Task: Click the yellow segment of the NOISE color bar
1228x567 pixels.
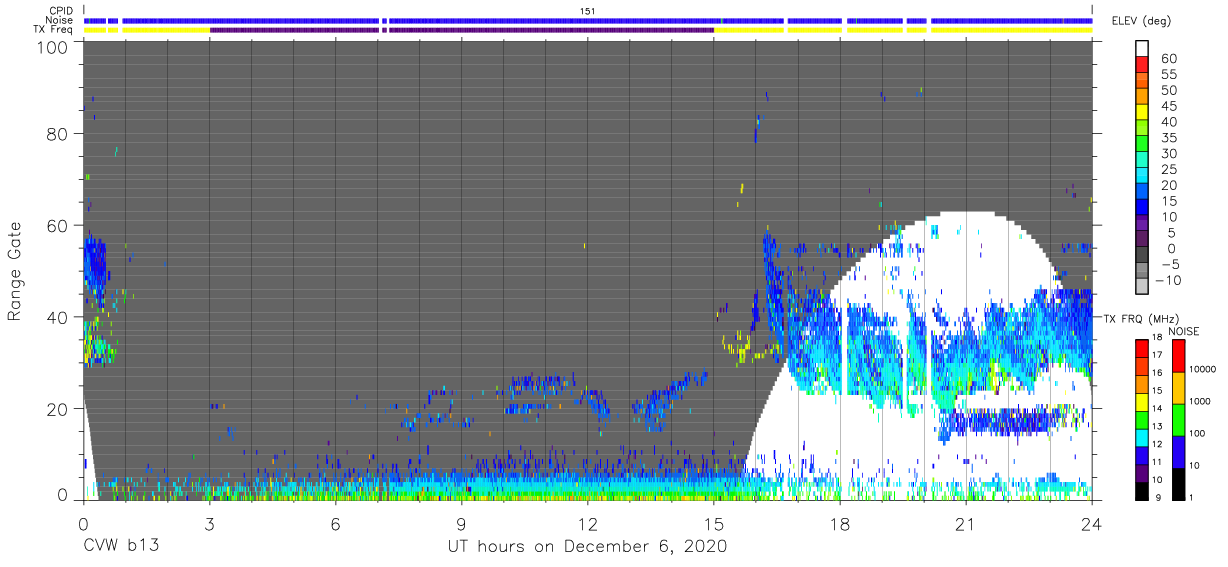Action: (x=1177, y=387)
